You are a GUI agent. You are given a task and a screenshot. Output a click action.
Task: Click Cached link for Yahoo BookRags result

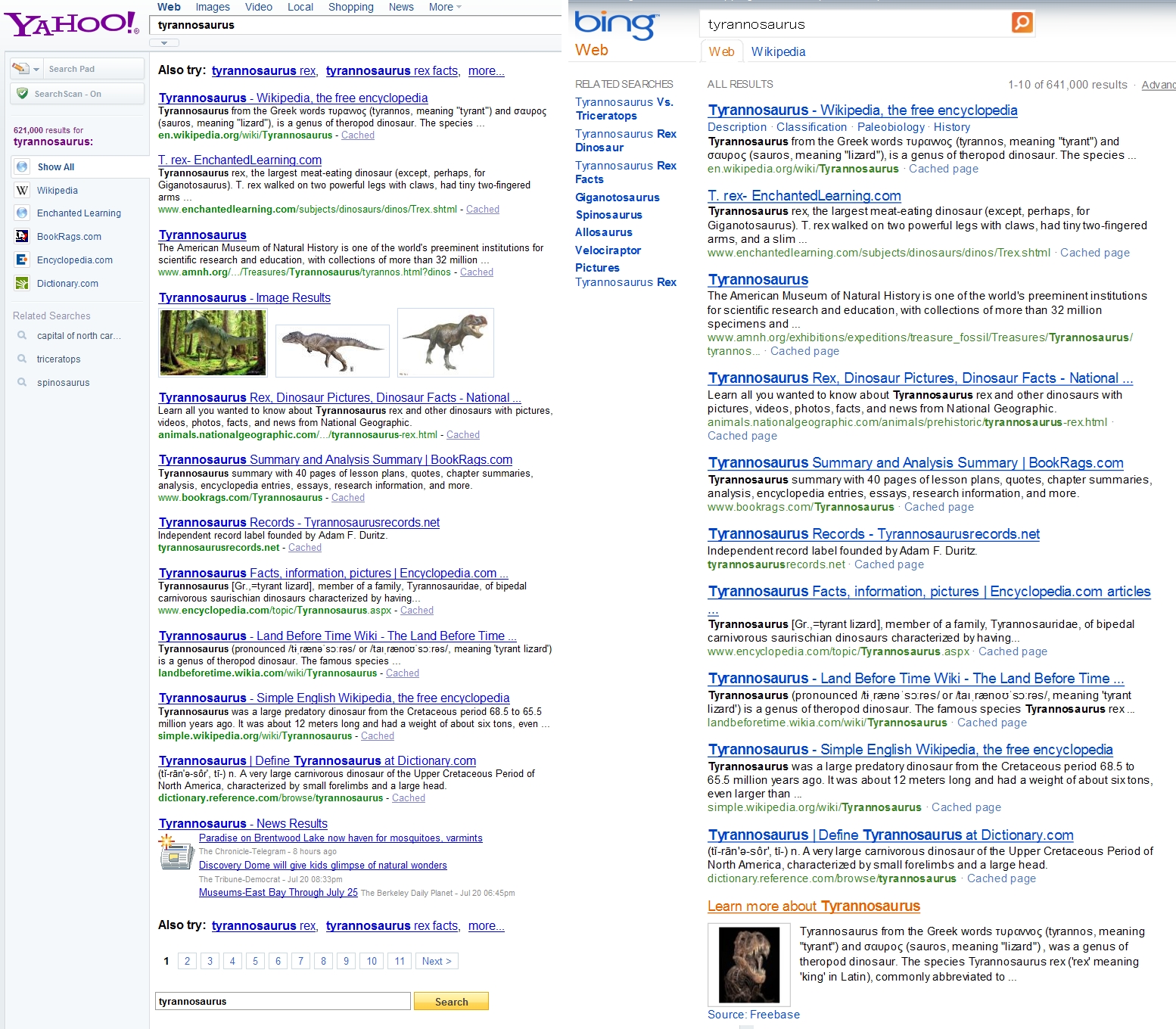click(x=348, y=498)
